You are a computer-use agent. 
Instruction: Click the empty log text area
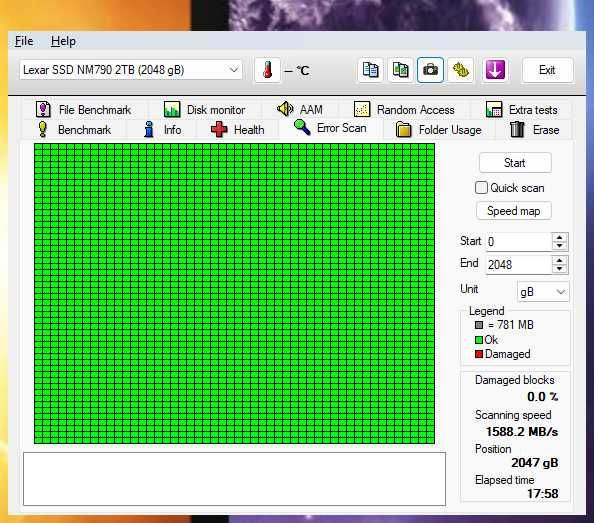point(234,479)
